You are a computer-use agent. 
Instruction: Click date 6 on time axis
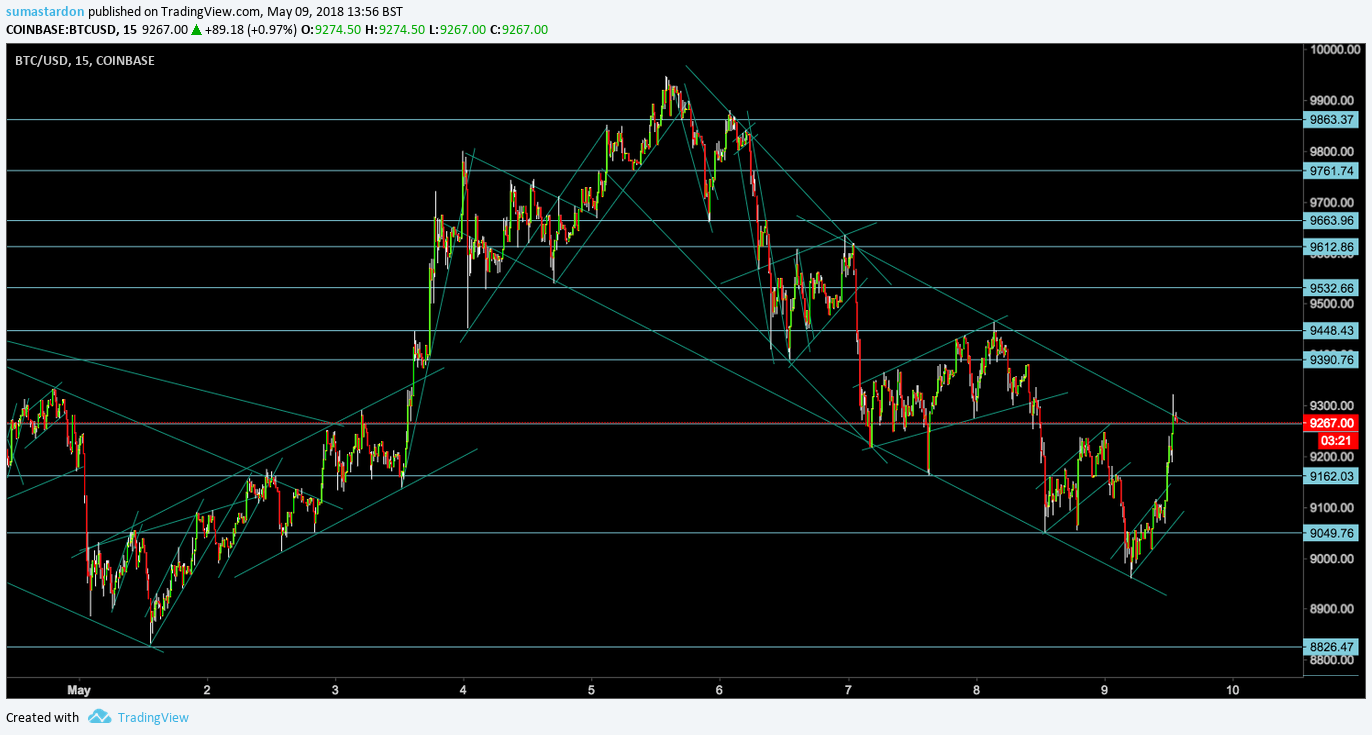[720, 690]
